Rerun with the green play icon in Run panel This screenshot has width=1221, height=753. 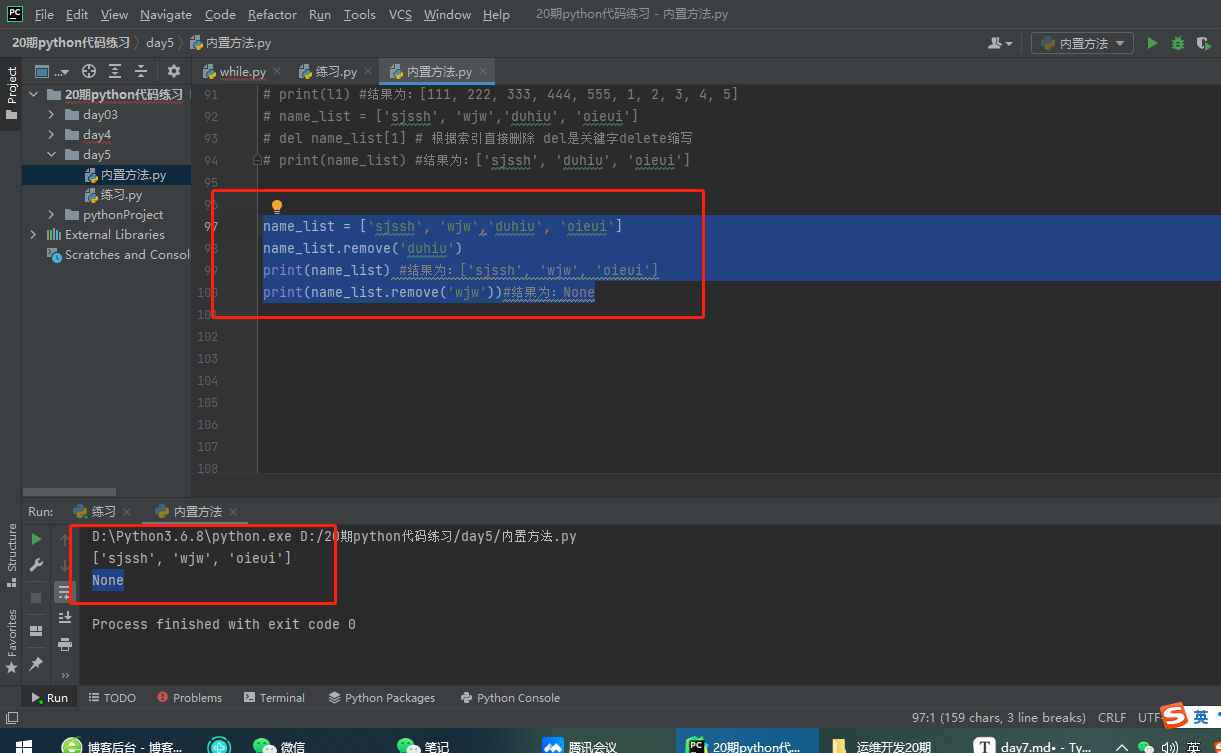tap(36, 539)
